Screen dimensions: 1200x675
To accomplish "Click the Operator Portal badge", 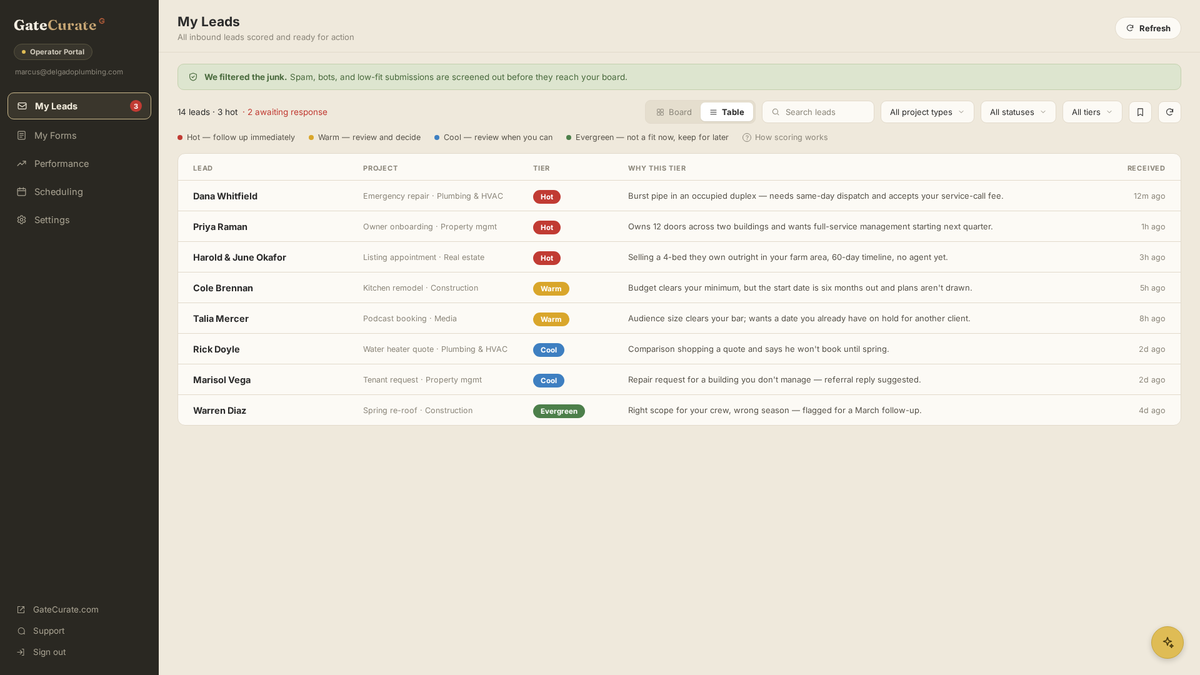I will [x=53, y=52].
